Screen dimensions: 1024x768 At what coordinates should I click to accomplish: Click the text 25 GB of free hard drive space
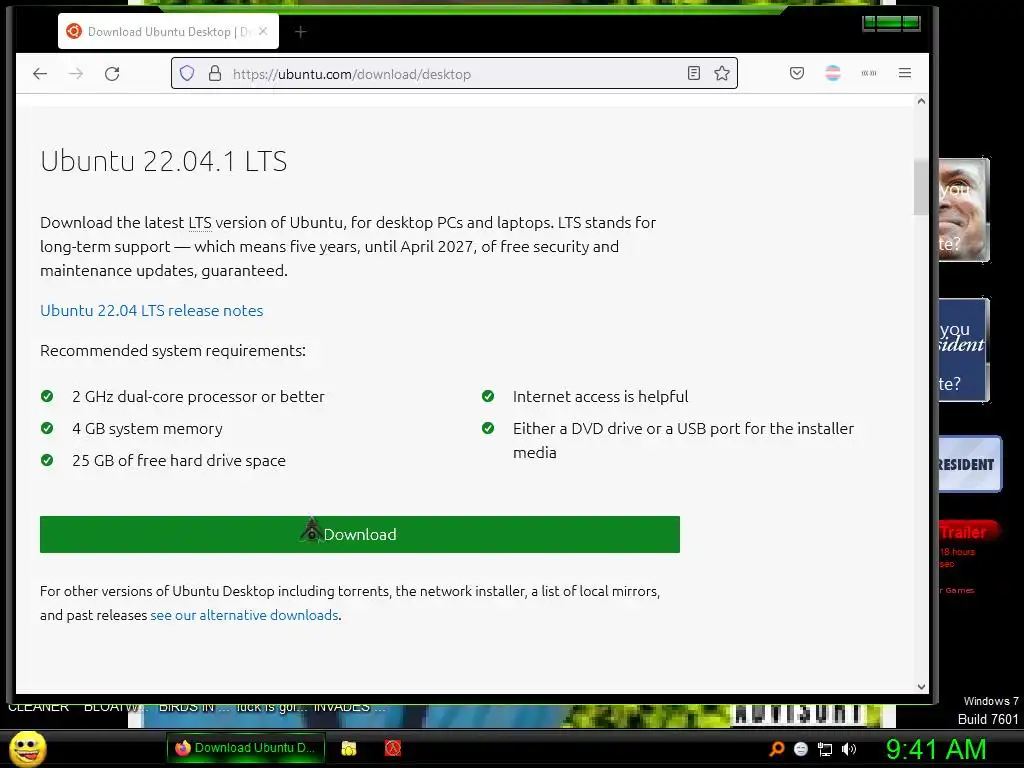[179, 460]
